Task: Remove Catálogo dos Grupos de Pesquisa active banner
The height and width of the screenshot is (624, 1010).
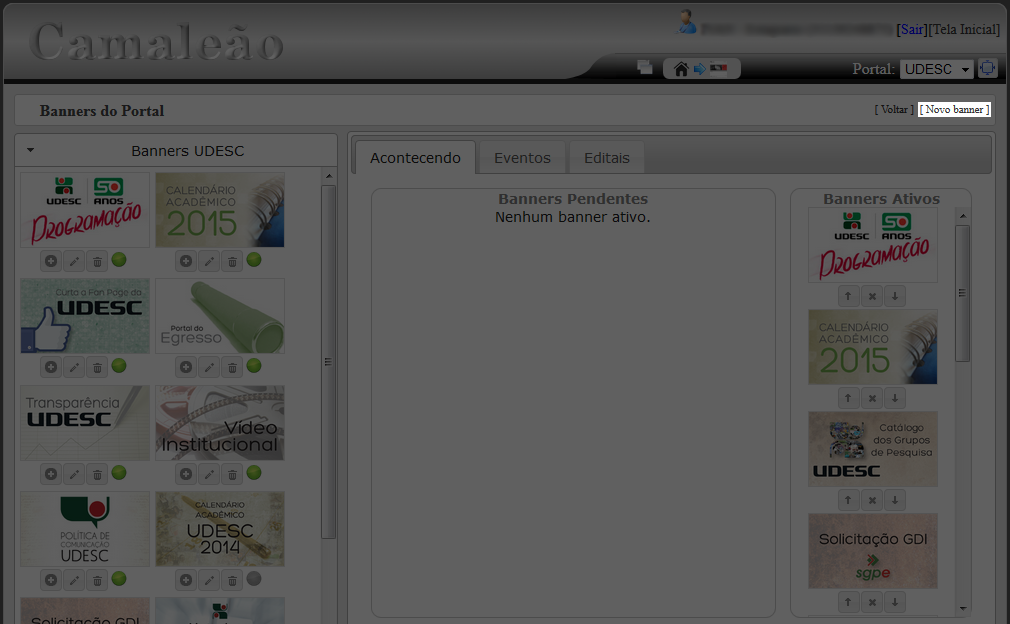Action: (872, 500)
